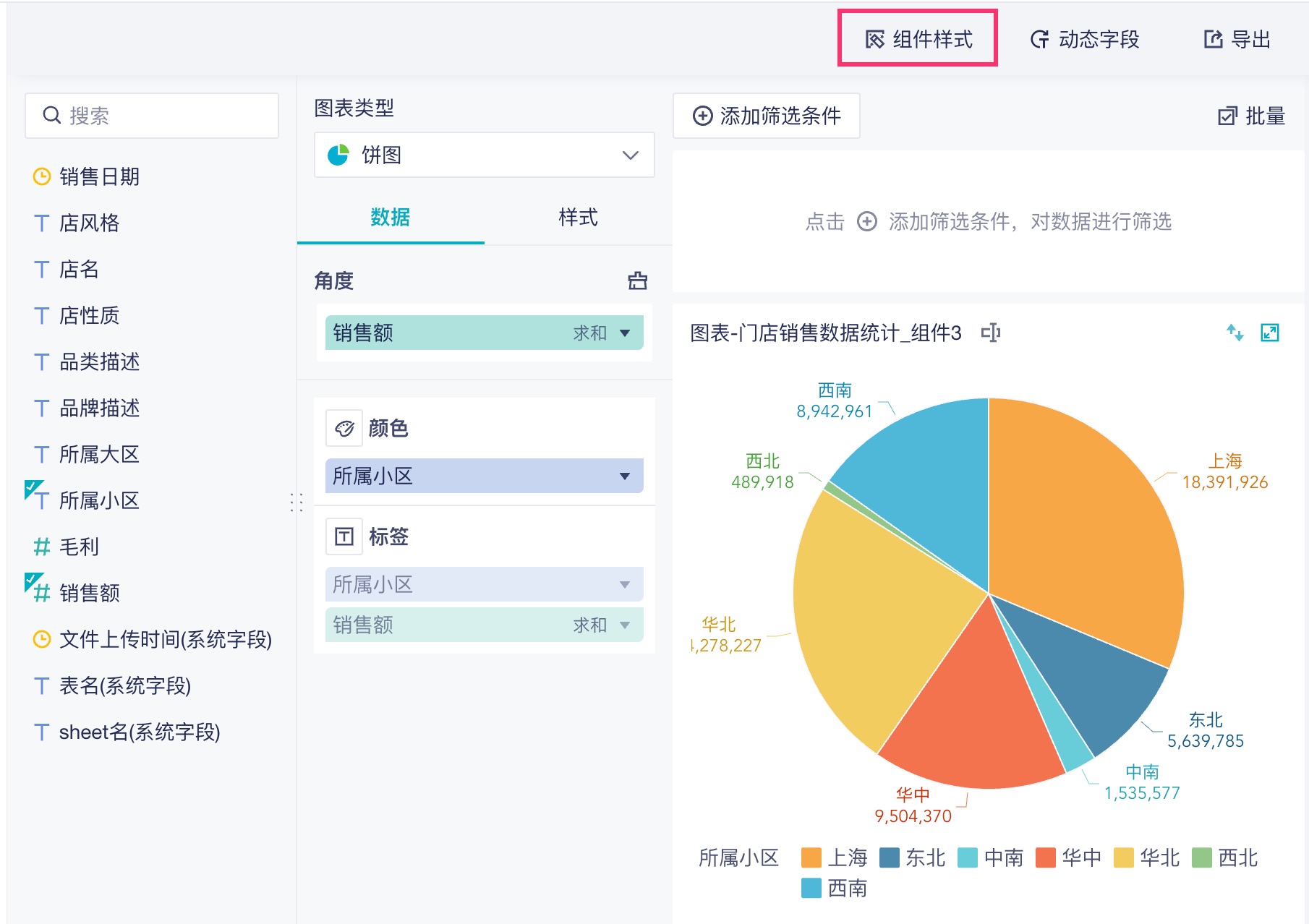Select the 店风格 field
The height and width of the screenshot is (924, 1309).
[x=77, y=223]
